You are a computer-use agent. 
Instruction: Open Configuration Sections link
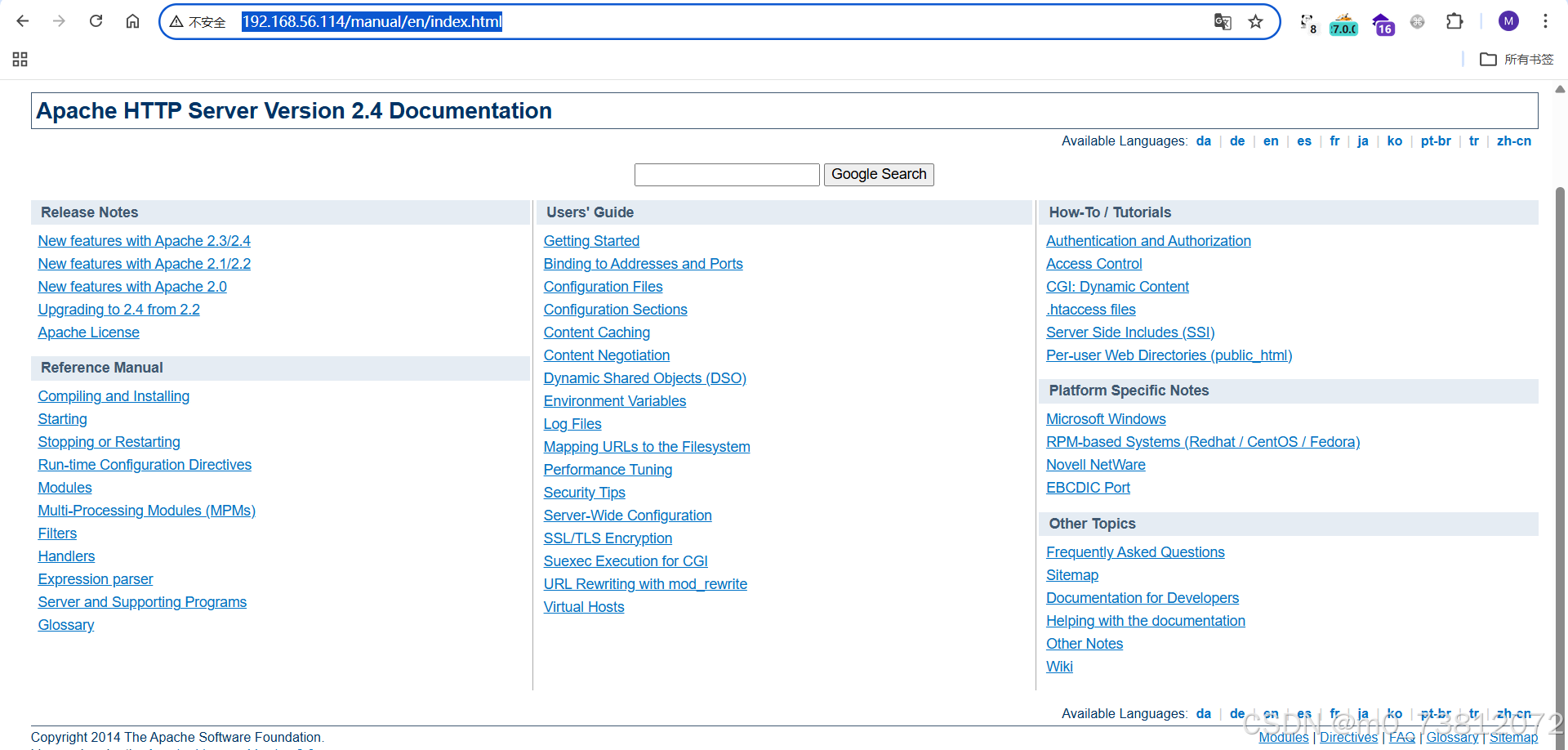[616, 310]
